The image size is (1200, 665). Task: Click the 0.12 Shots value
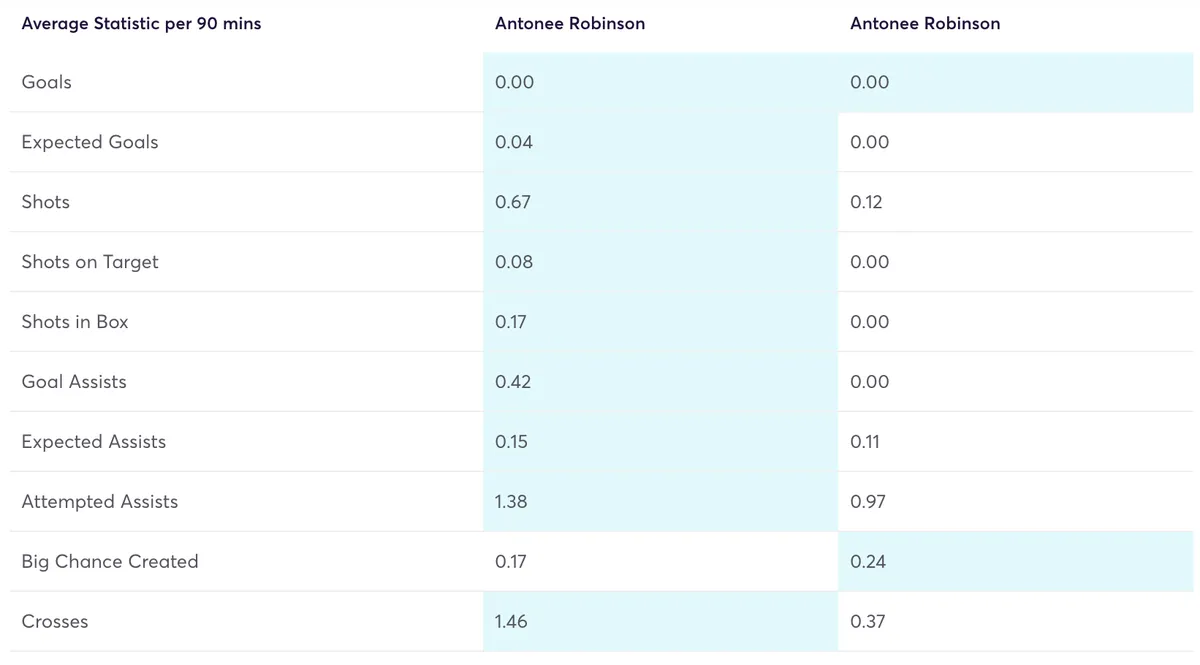(x=866, y=202)
